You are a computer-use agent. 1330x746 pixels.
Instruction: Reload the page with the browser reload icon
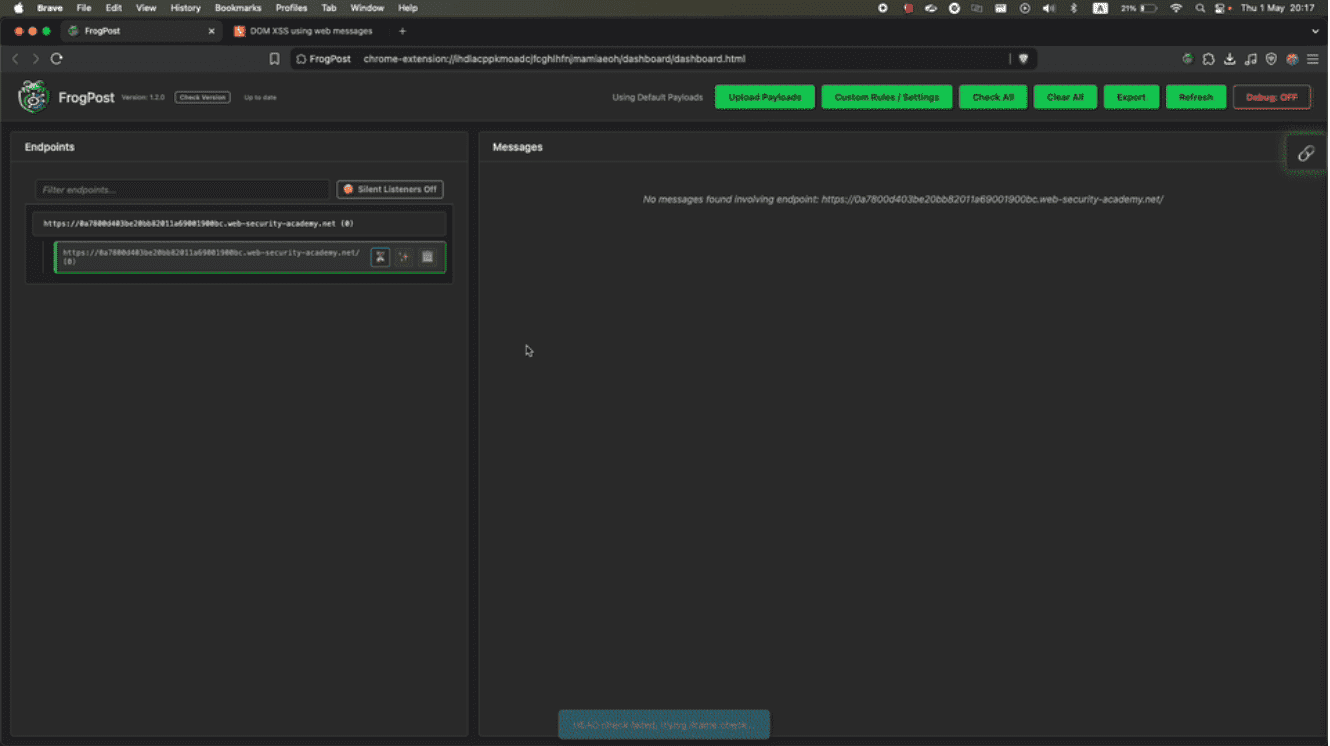tap(57, 59)
